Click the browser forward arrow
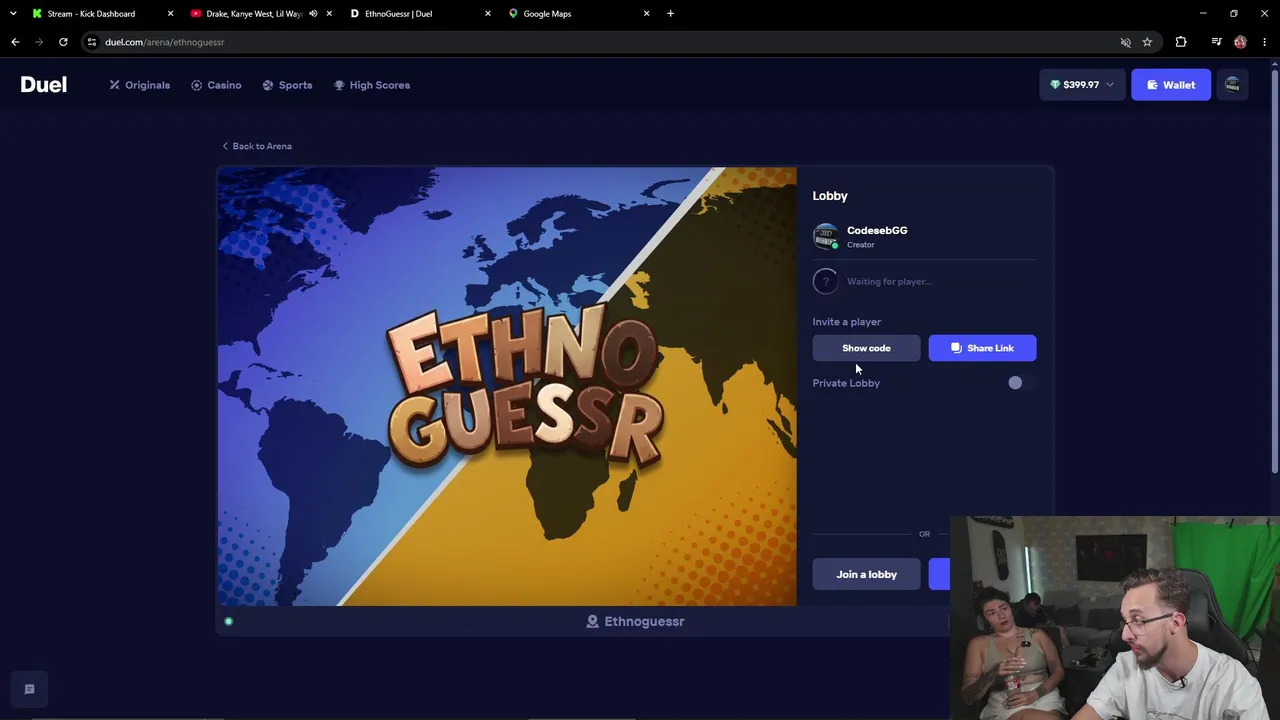Image resolution: width=1280 pixels, height=720 pixels. (39, 42)
